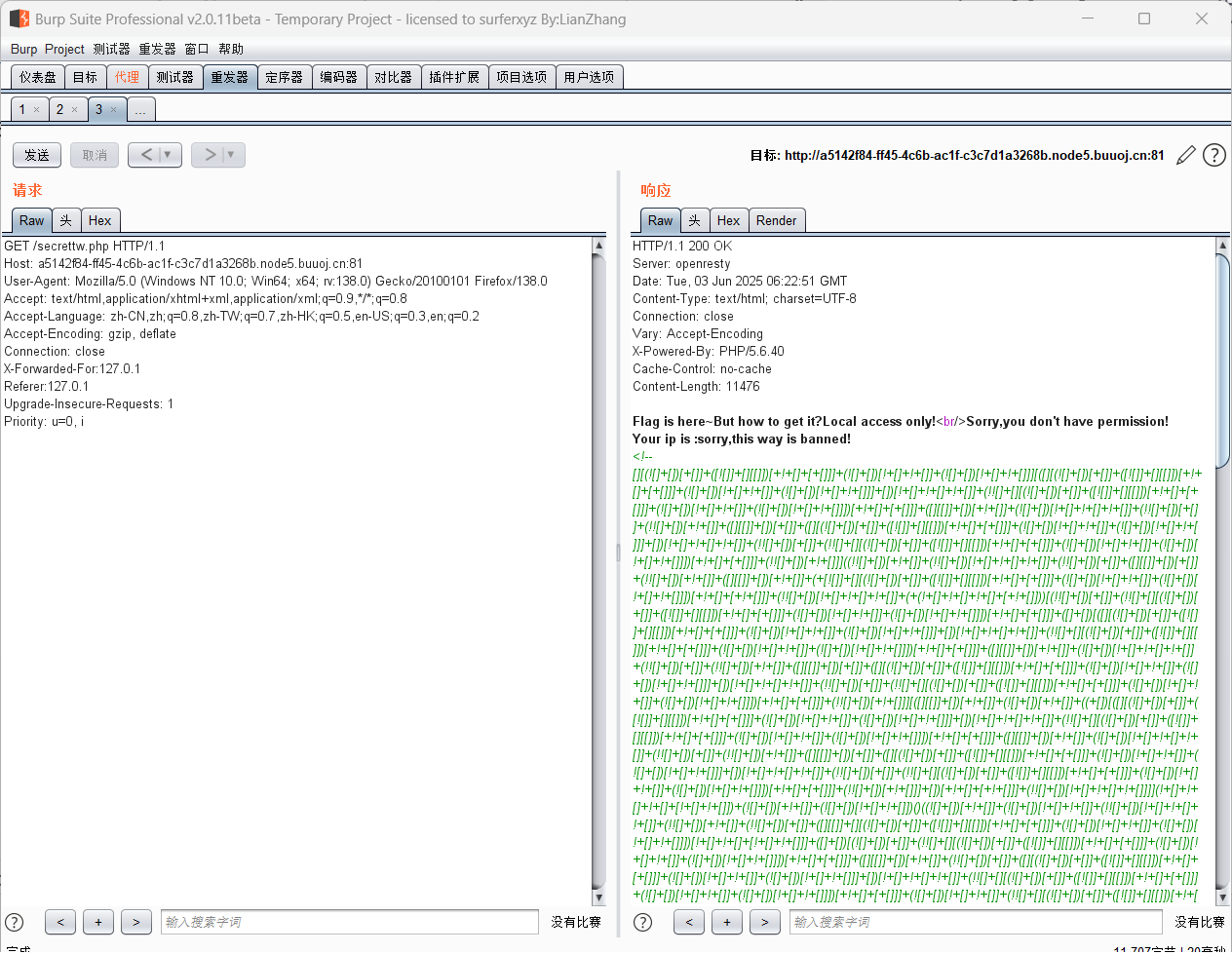Click the response search input field
Viewport: 1232px width, 954px height.
click(x=976, y=922)
